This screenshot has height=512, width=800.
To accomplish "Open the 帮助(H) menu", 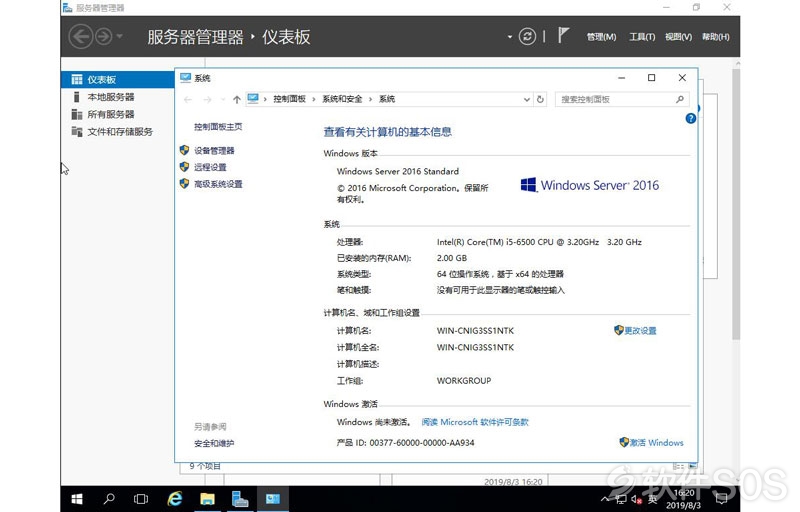I will 715,37.
